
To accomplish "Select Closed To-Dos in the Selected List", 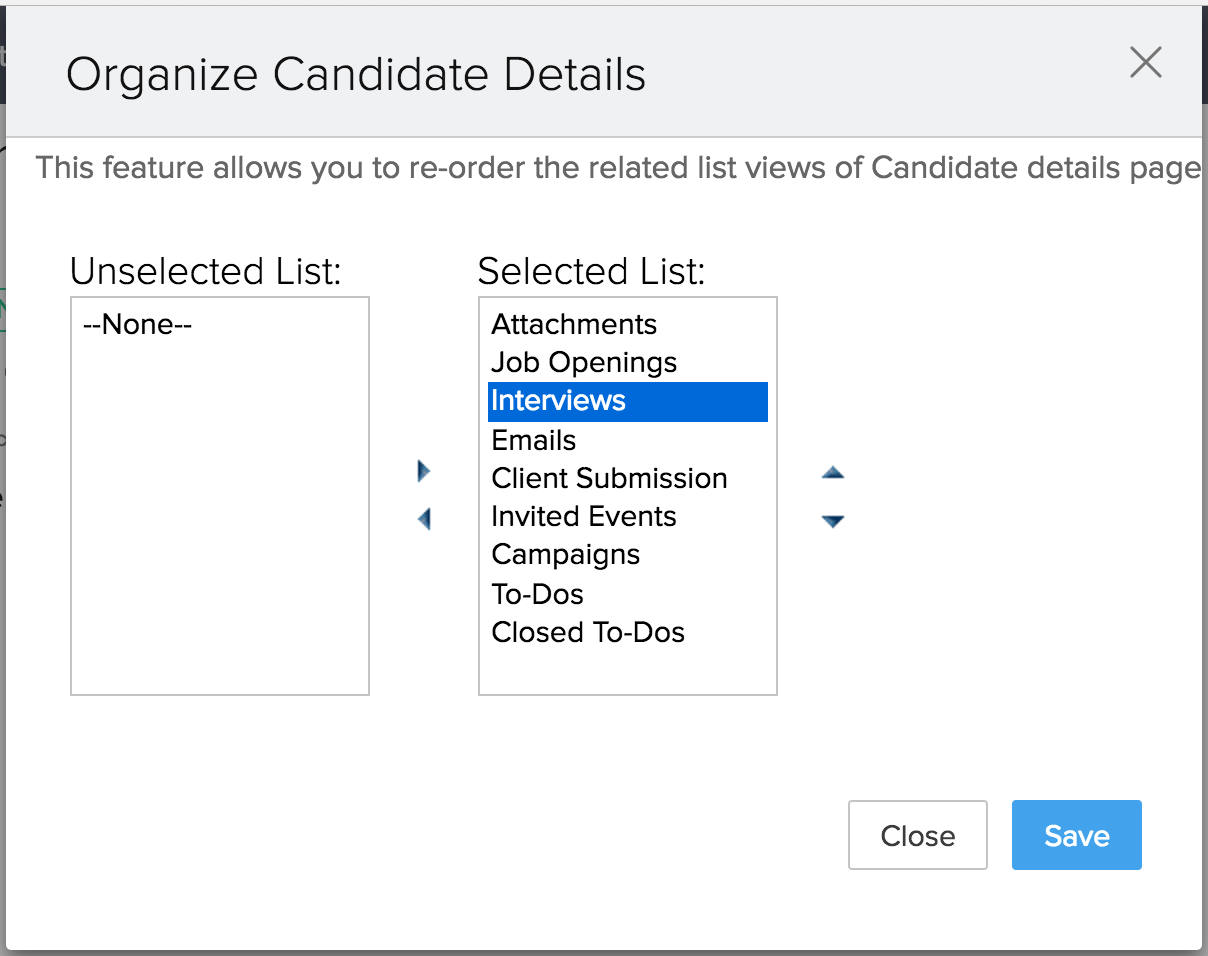I will coord(628,632).
